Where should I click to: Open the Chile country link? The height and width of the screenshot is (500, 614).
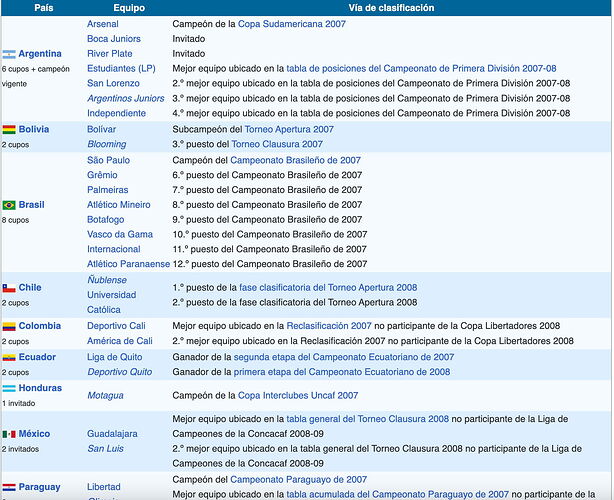30,287
